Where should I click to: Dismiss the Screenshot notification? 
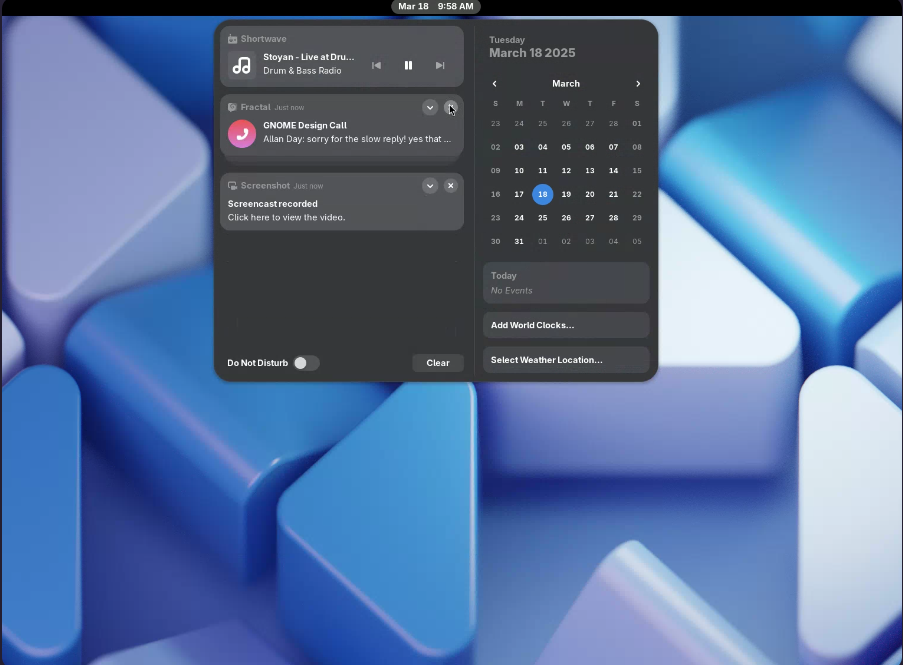coord(451,186)
